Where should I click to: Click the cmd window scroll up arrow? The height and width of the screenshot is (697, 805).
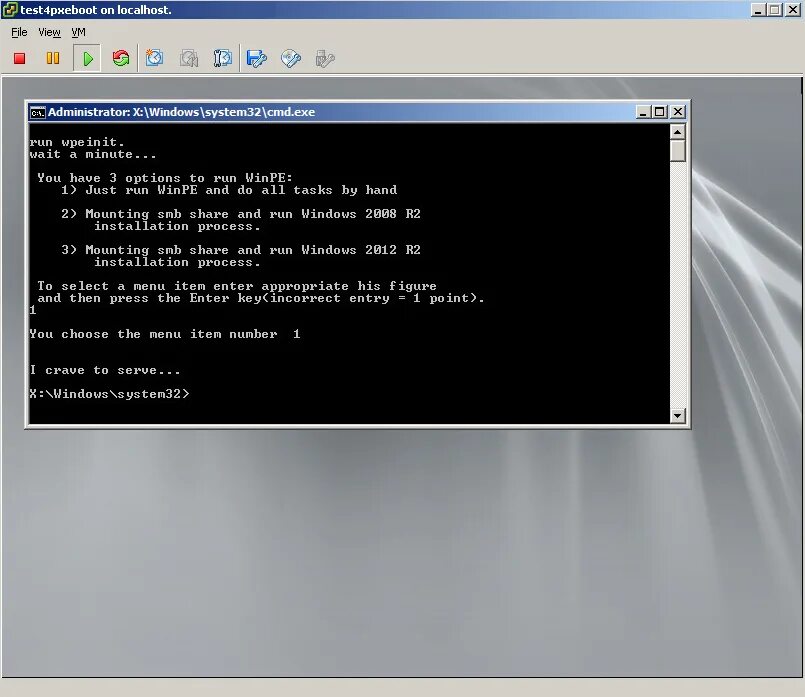click(678, 132)
